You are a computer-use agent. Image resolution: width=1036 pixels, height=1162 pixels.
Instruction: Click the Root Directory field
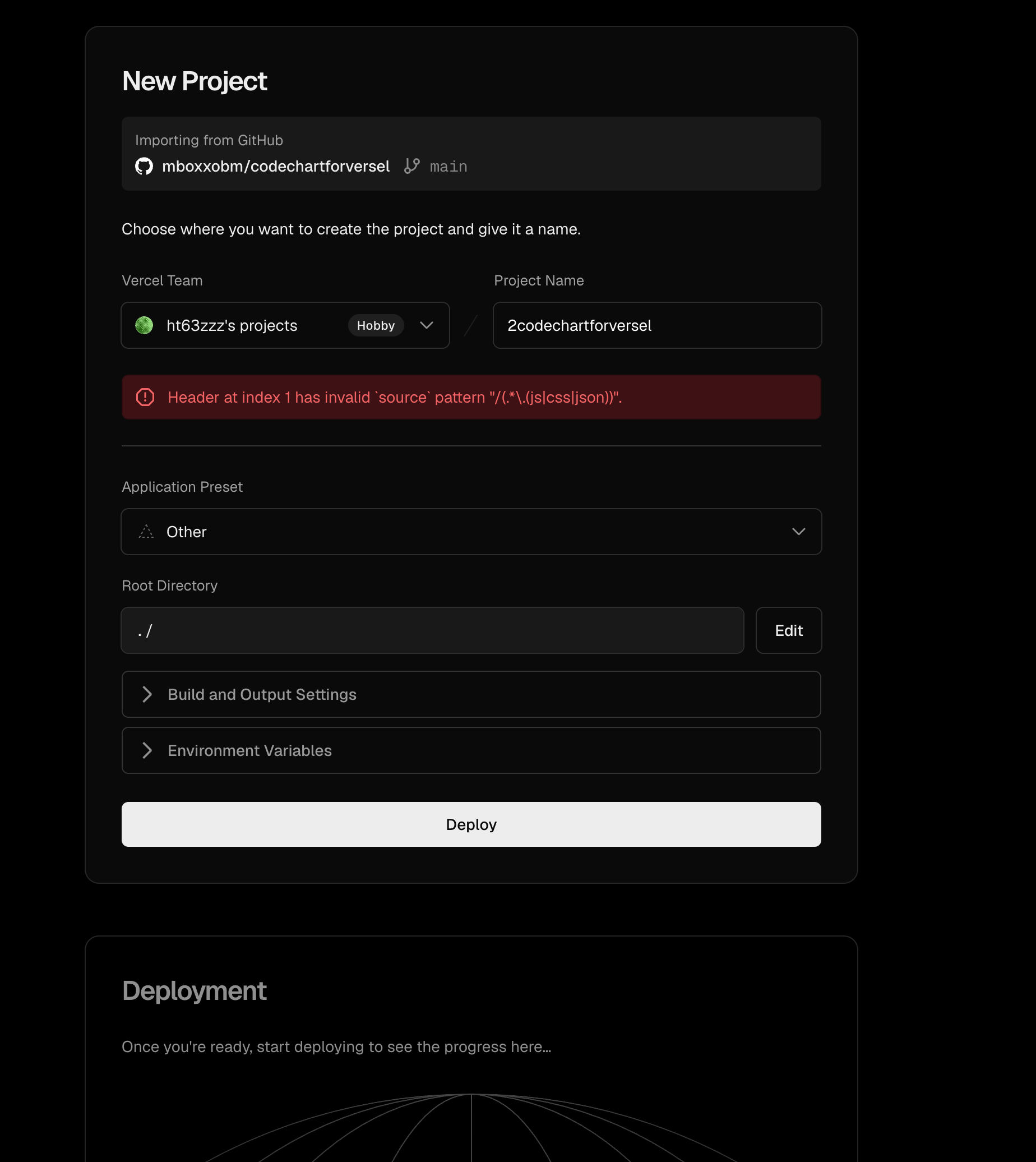coord(433,630)
